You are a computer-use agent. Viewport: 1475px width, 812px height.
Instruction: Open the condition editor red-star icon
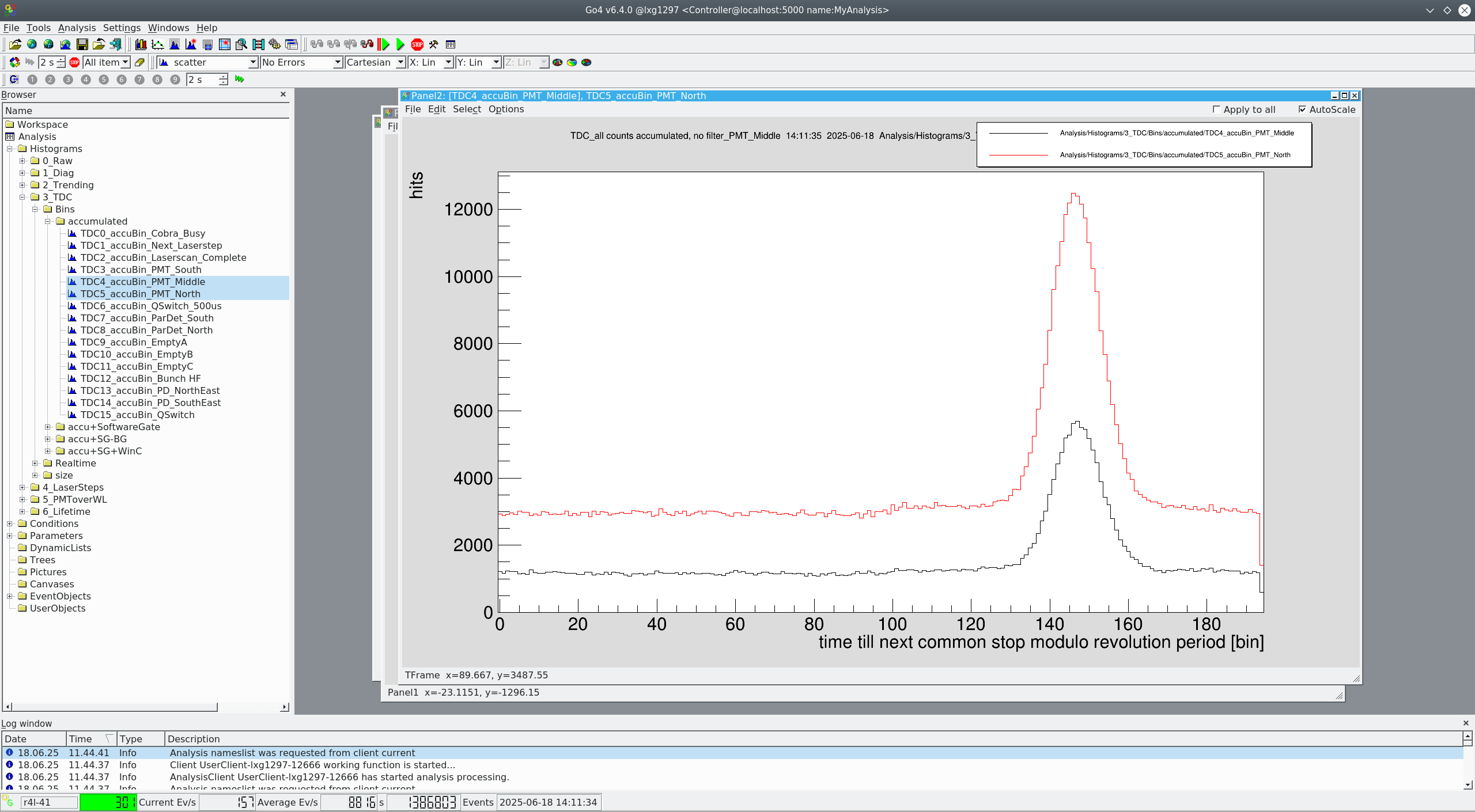[225, 44]
